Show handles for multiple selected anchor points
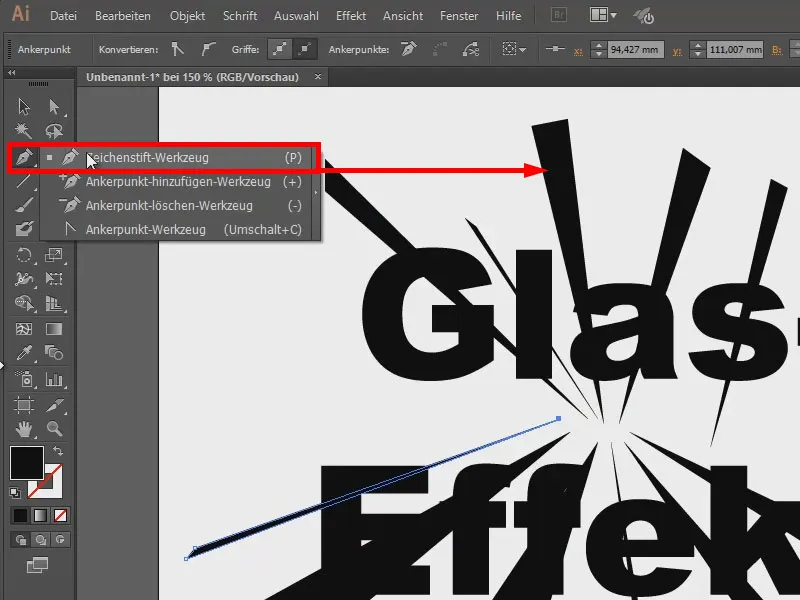This screenshot has width=800, height=600. tap(280, 49)
